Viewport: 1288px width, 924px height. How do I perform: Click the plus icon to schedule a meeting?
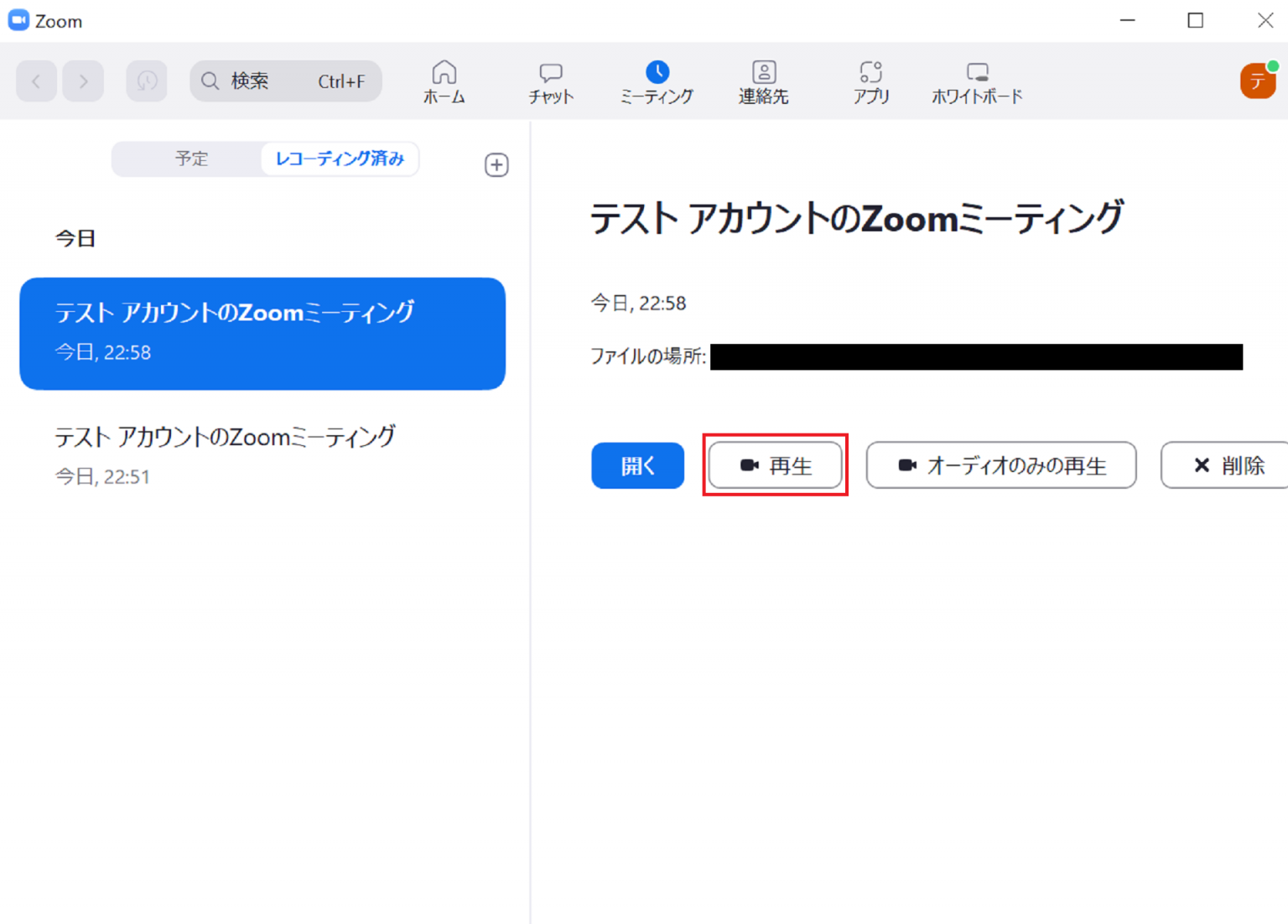pos(496,164)
